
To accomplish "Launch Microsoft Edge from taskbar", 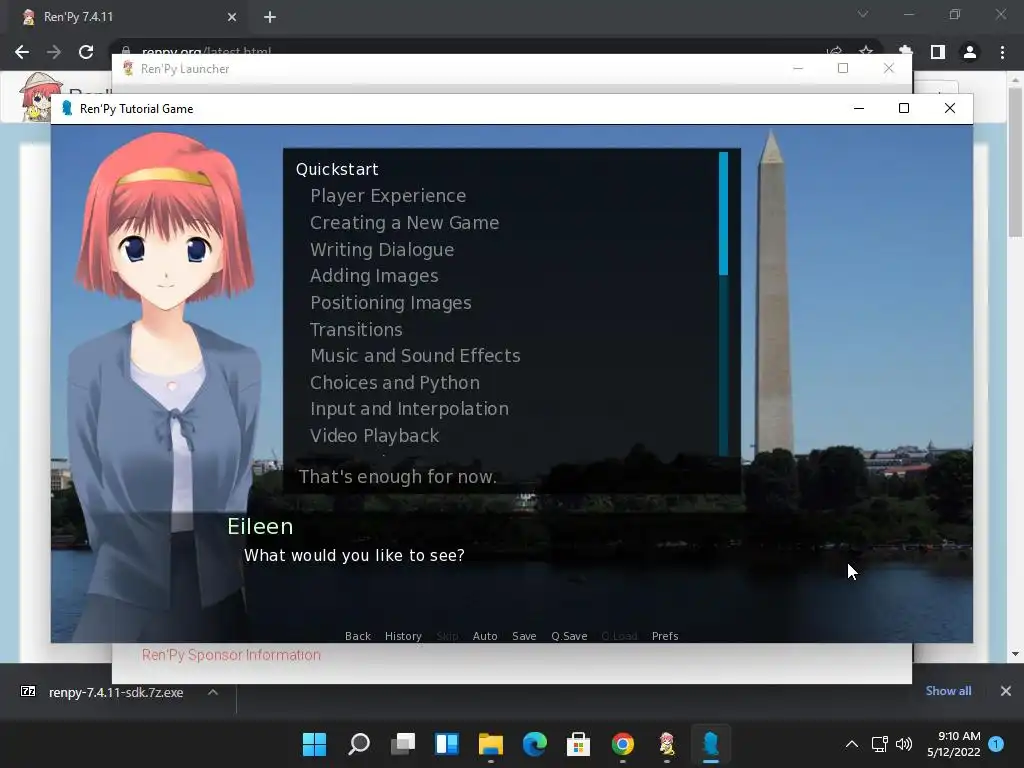I will 535,744.
